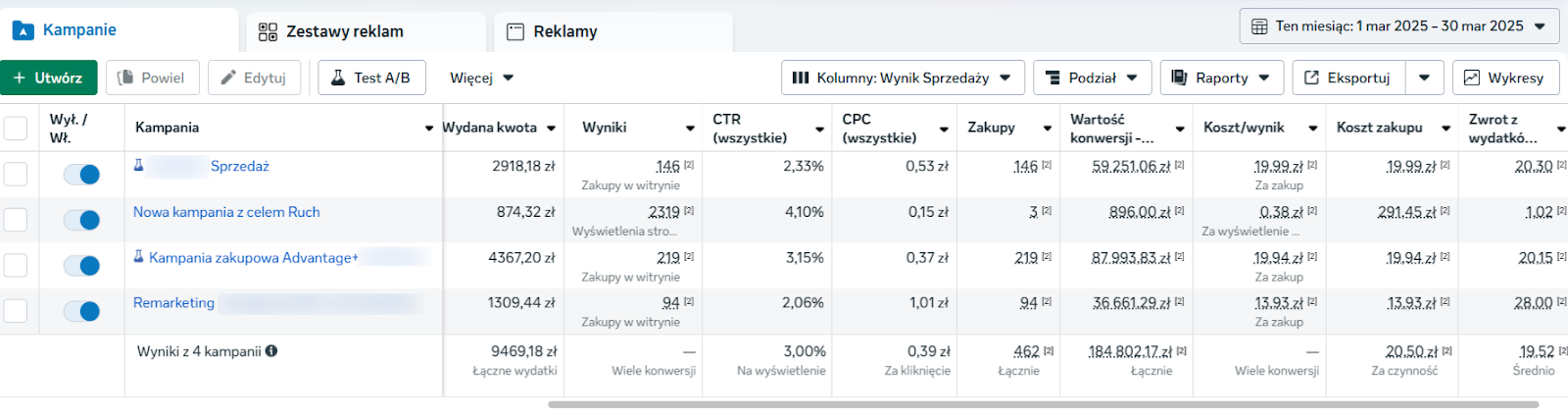Click the info icon next to Wyniki z 4 kampanii
Screen dimensions: 1568x416
pos(271,350)
